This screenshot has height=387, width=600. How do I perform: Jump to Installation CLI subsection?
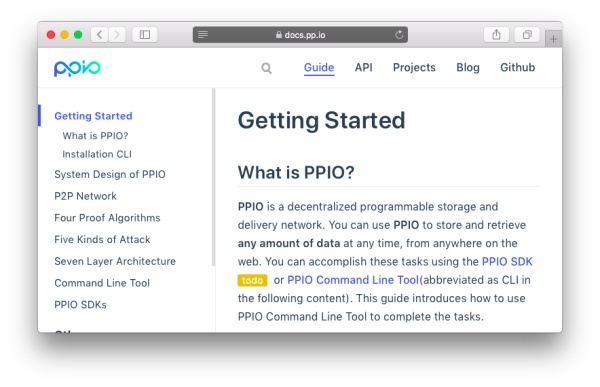pos(97,154)
